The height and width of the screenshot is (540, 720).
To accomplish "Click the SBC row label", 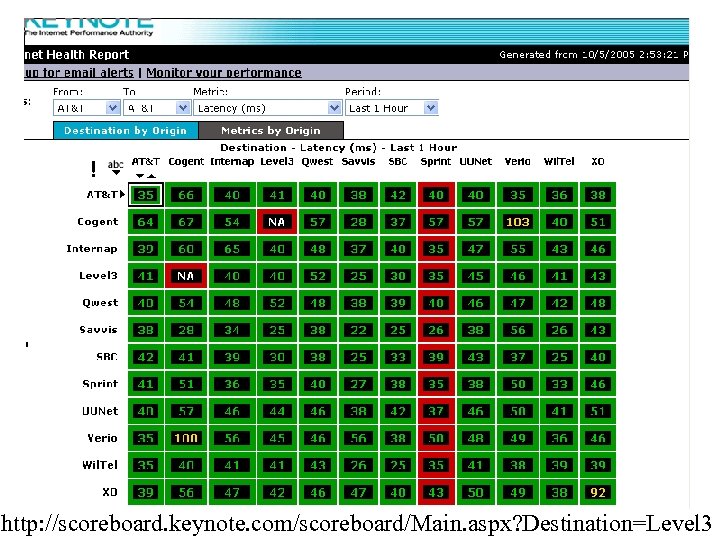I will tap(107, 357).
